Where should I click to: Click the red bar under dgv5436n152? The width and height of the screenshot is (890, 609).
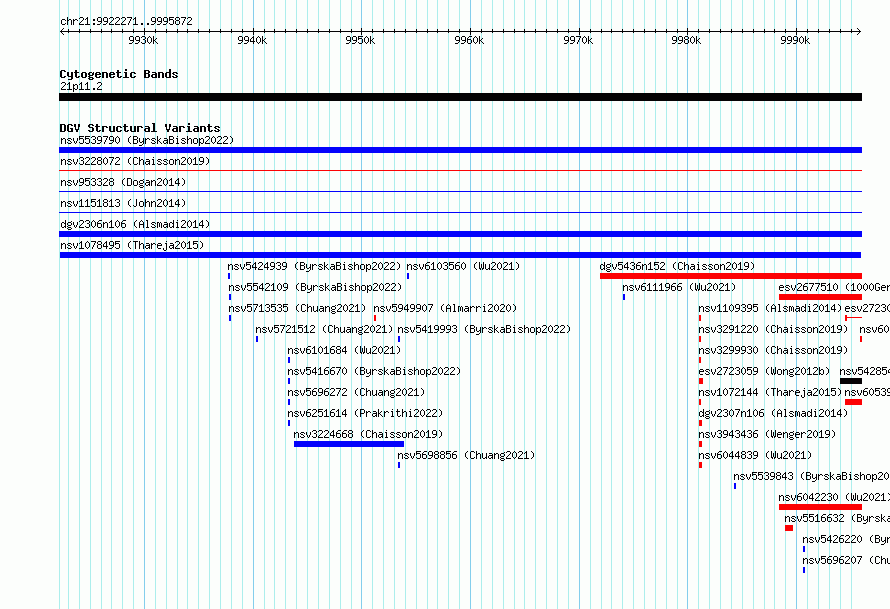pos(731,276)
